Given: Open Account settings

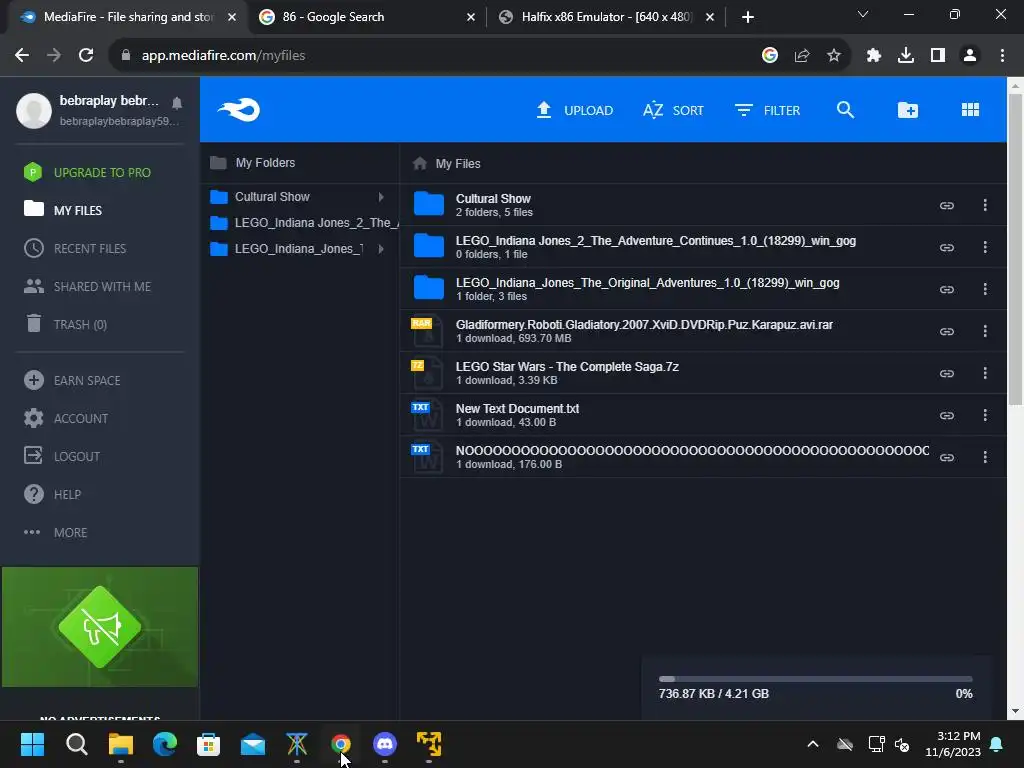Looking at the screenshot, I should click(x=65, y=418).
